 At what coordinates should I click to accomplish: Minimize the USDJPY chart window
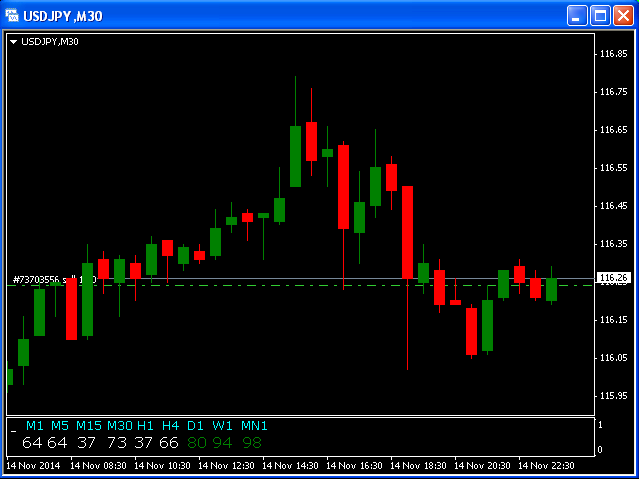tap(577, 15)
